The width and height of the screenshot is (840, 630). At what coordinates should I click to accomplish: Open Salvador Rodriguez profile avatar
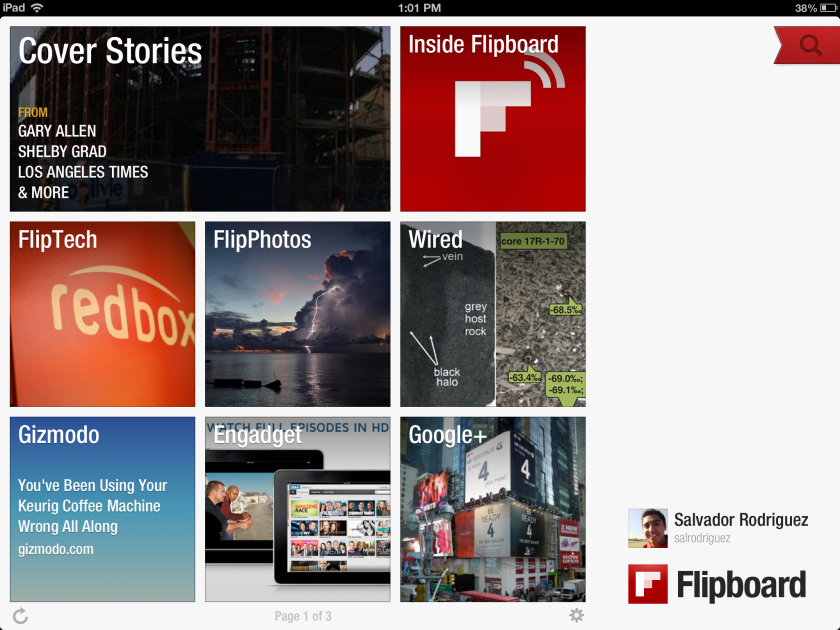click(x=648, y=528)
